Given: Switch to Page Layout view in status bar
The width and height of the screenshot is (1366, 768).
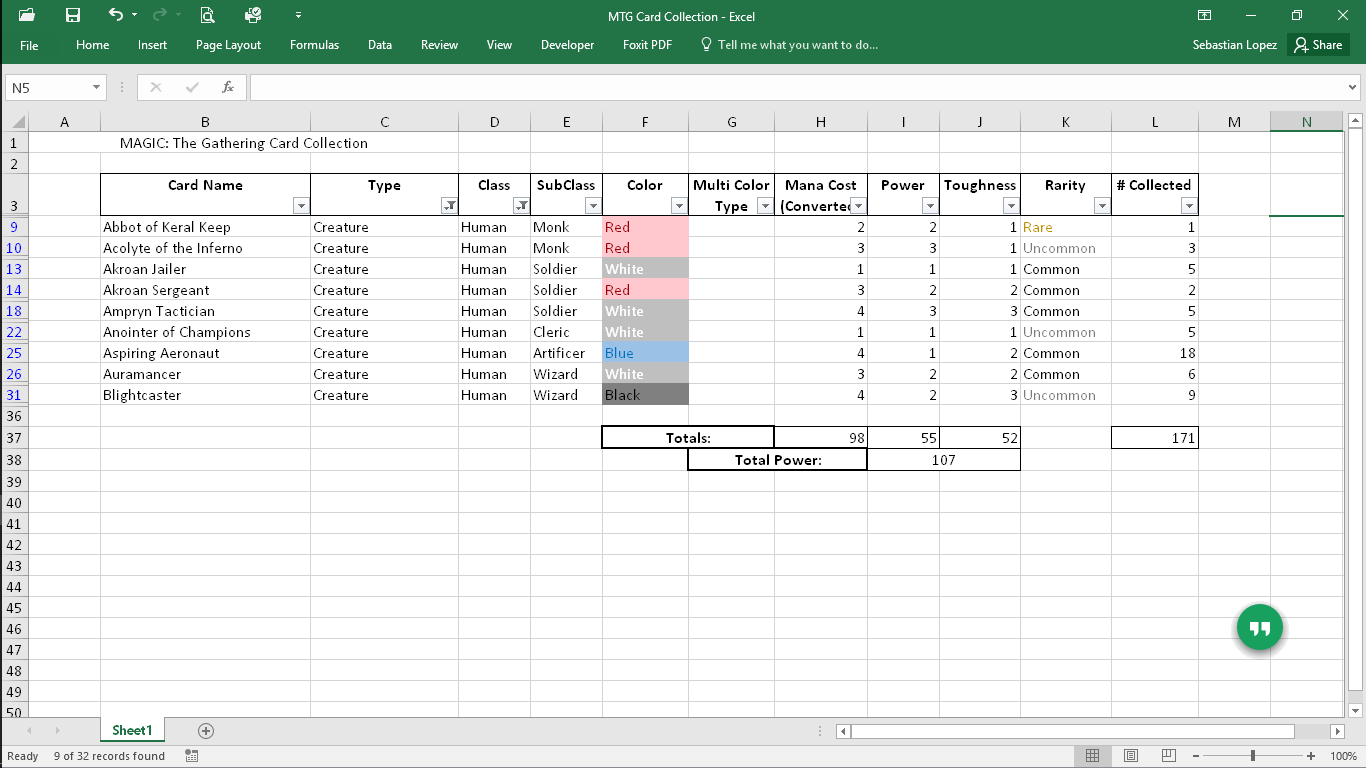Looking at the screenshot, I should coord(1131,756).
